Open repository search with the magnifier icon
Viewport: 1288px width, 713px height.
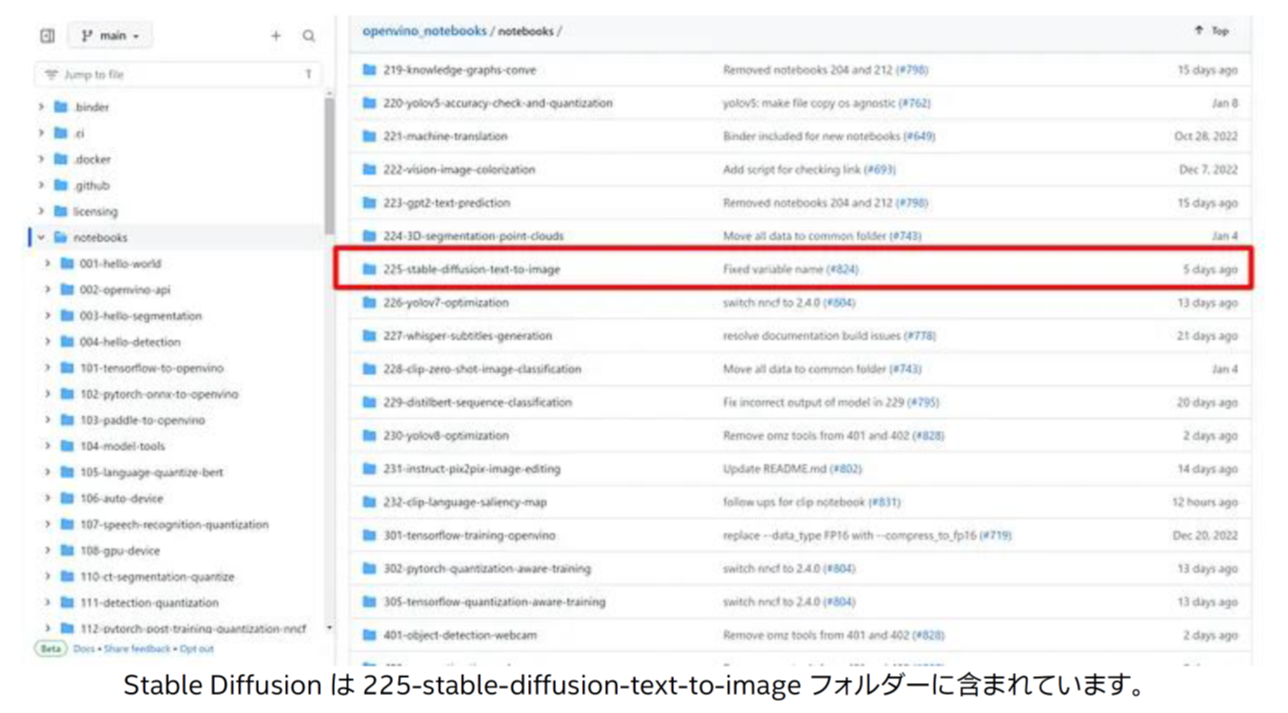309,33
